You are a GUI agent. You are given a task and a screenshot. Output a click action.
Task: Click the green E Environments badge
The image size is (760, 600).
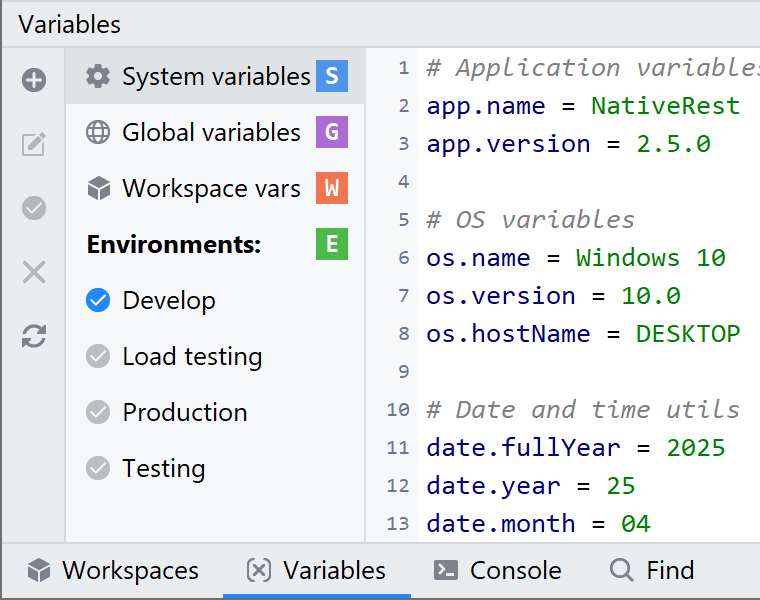pos(332,244)
